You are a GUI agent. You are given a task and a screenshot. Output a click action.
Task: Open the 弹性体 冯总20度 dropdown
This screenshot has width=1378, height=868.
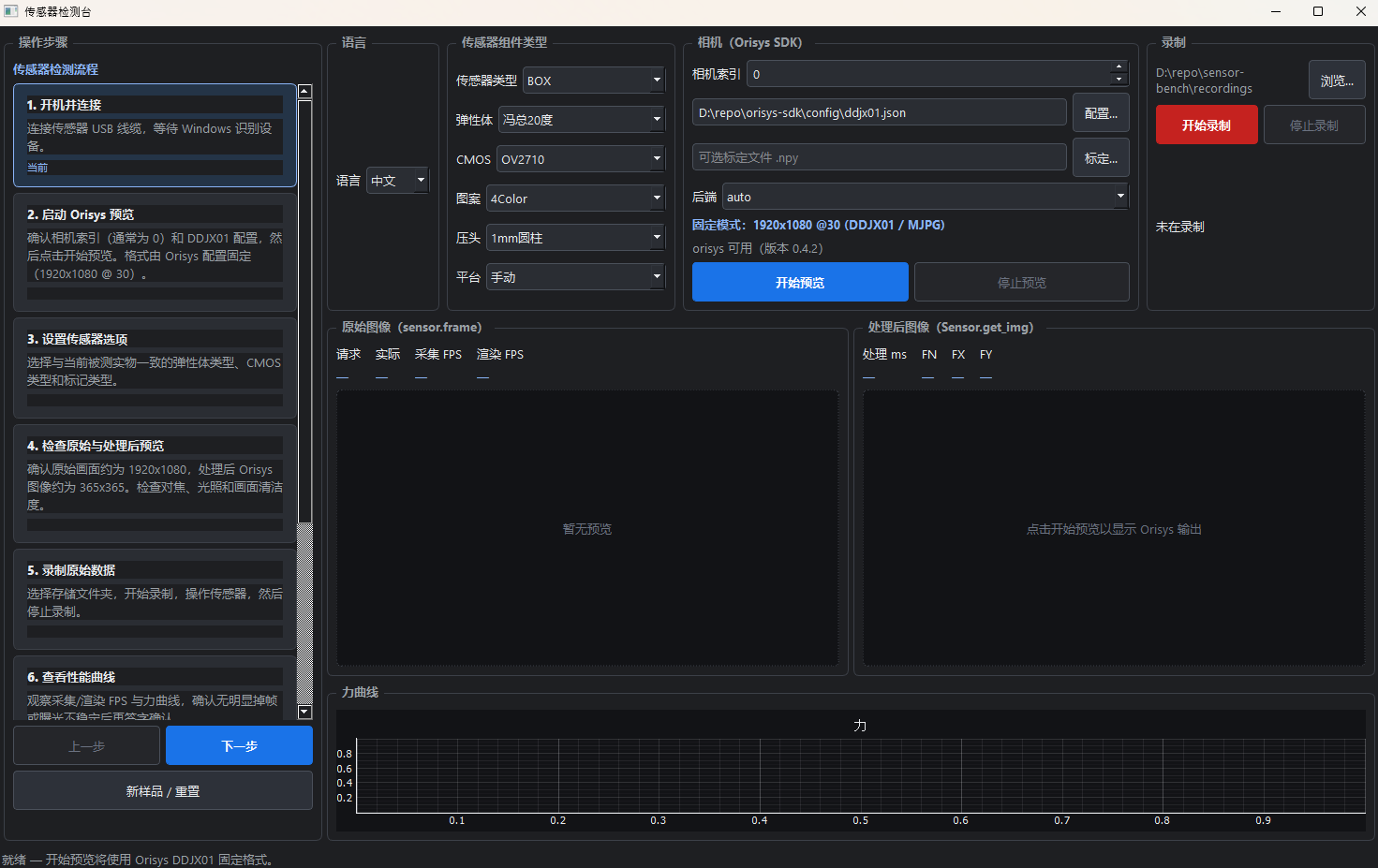point(581,120)
